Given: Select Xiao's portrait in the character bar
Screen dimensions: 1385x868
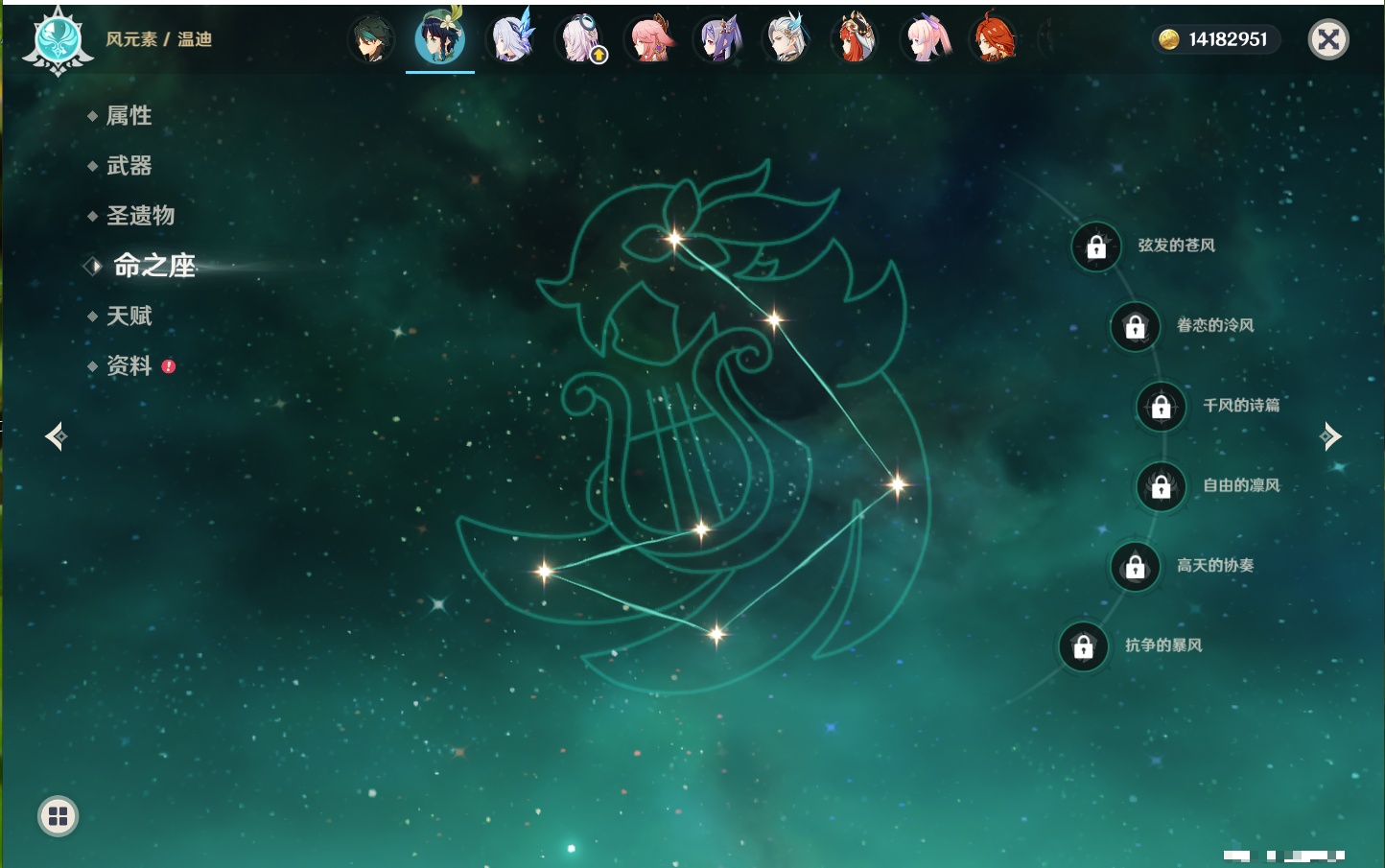Looking at the screenshot, I should [x=371, y=40].
